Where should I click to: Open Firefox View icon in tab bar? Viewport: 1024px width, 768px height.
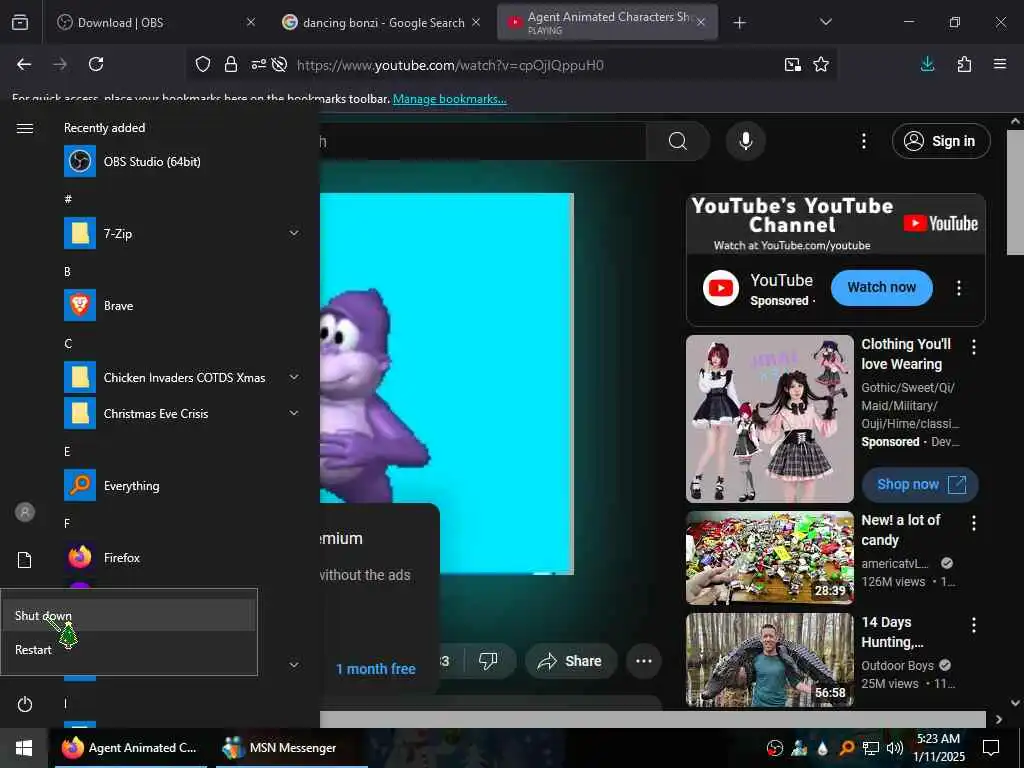20,22
